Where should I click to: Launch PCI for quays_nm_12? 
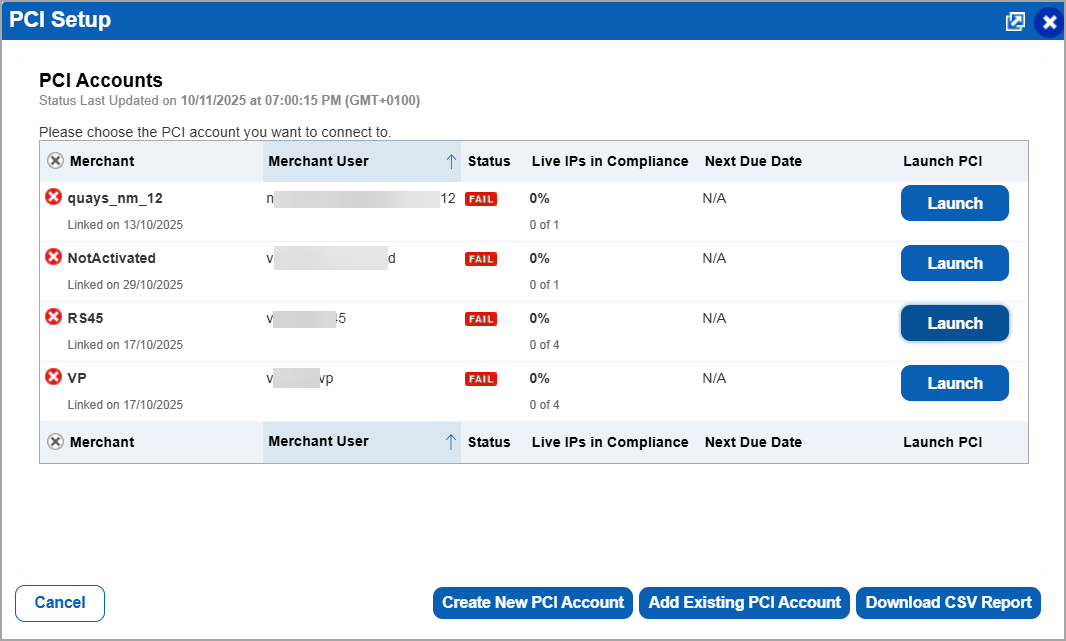[x=954, y=202]
